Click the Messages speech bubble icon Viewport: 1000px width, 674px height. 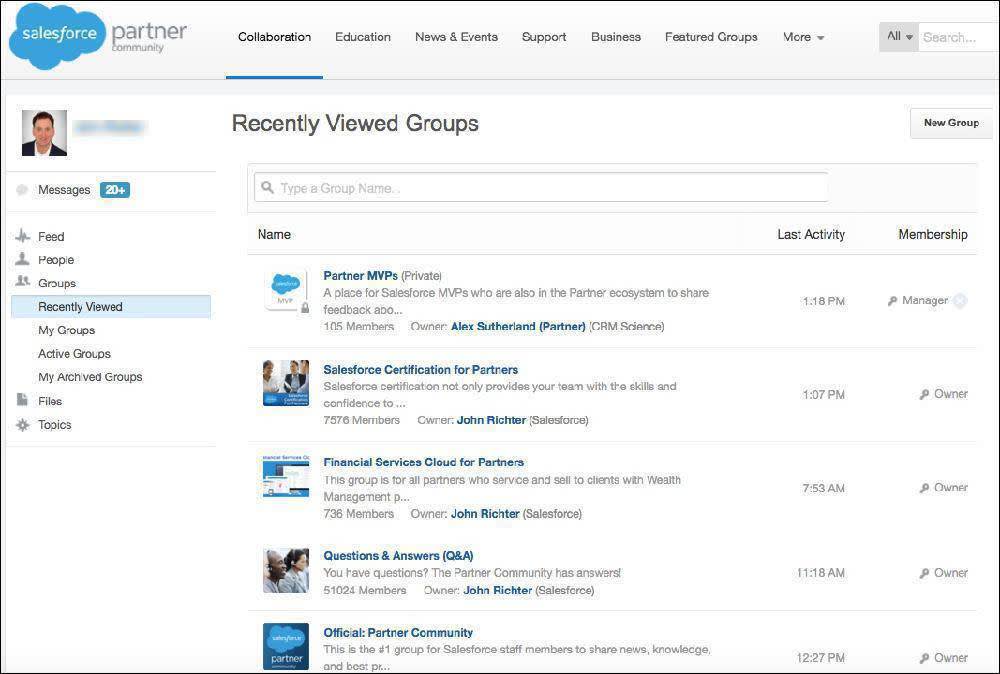22,189
